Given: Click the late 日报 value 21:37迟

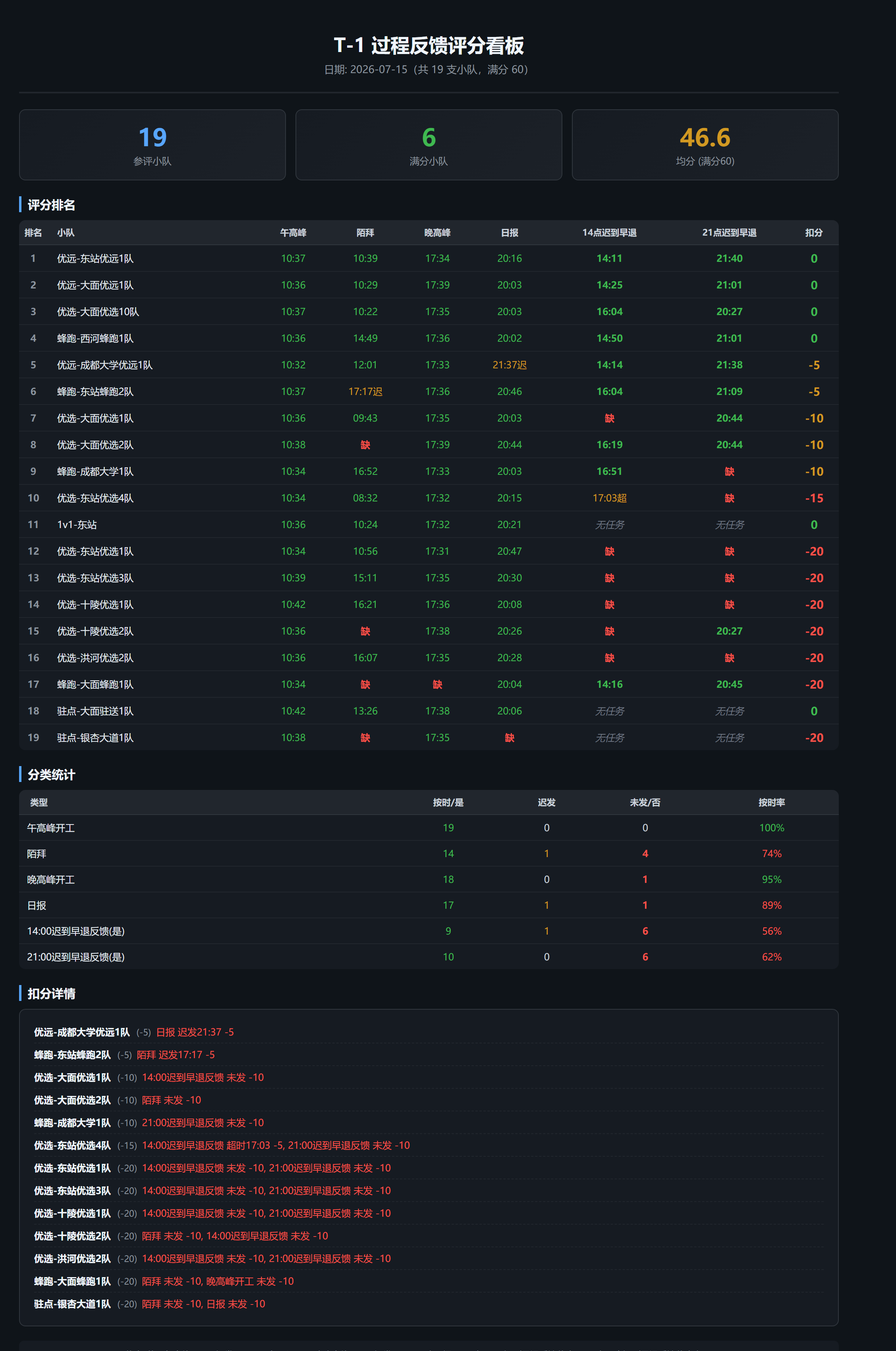Looking at the screenshot, I should [x=509, y=365].
